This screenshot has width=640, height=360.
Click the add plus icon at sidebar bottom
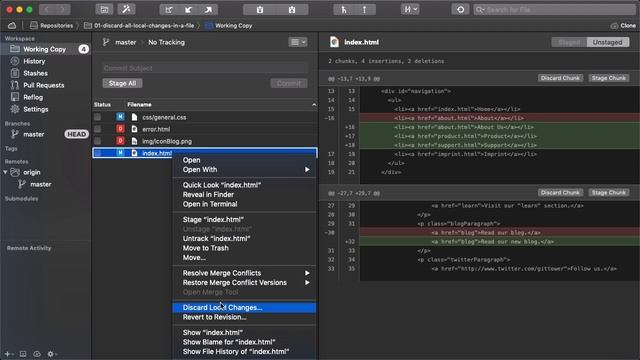(x=8, y=354)
